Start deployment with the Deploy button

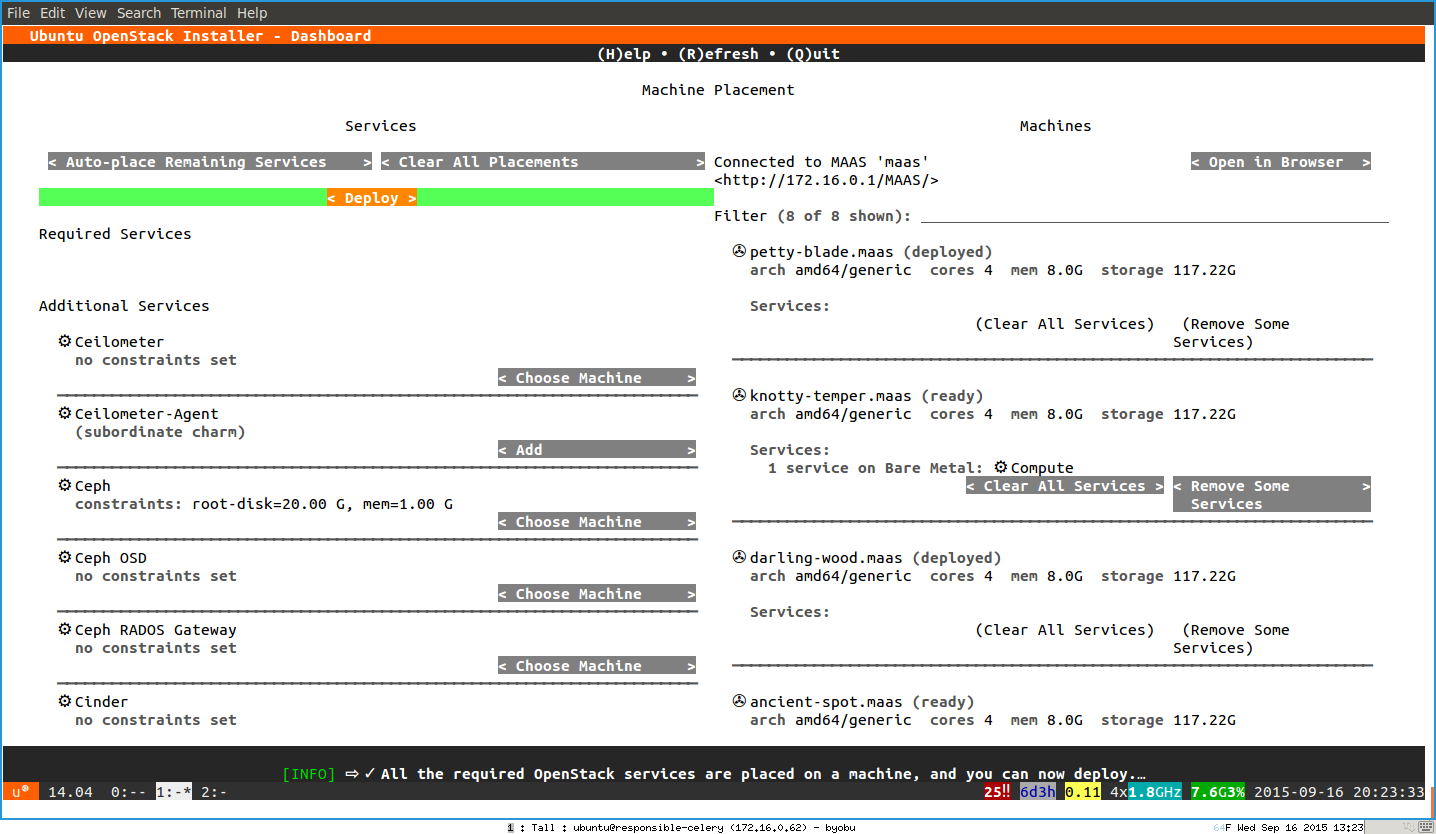[x=372, y=198]
